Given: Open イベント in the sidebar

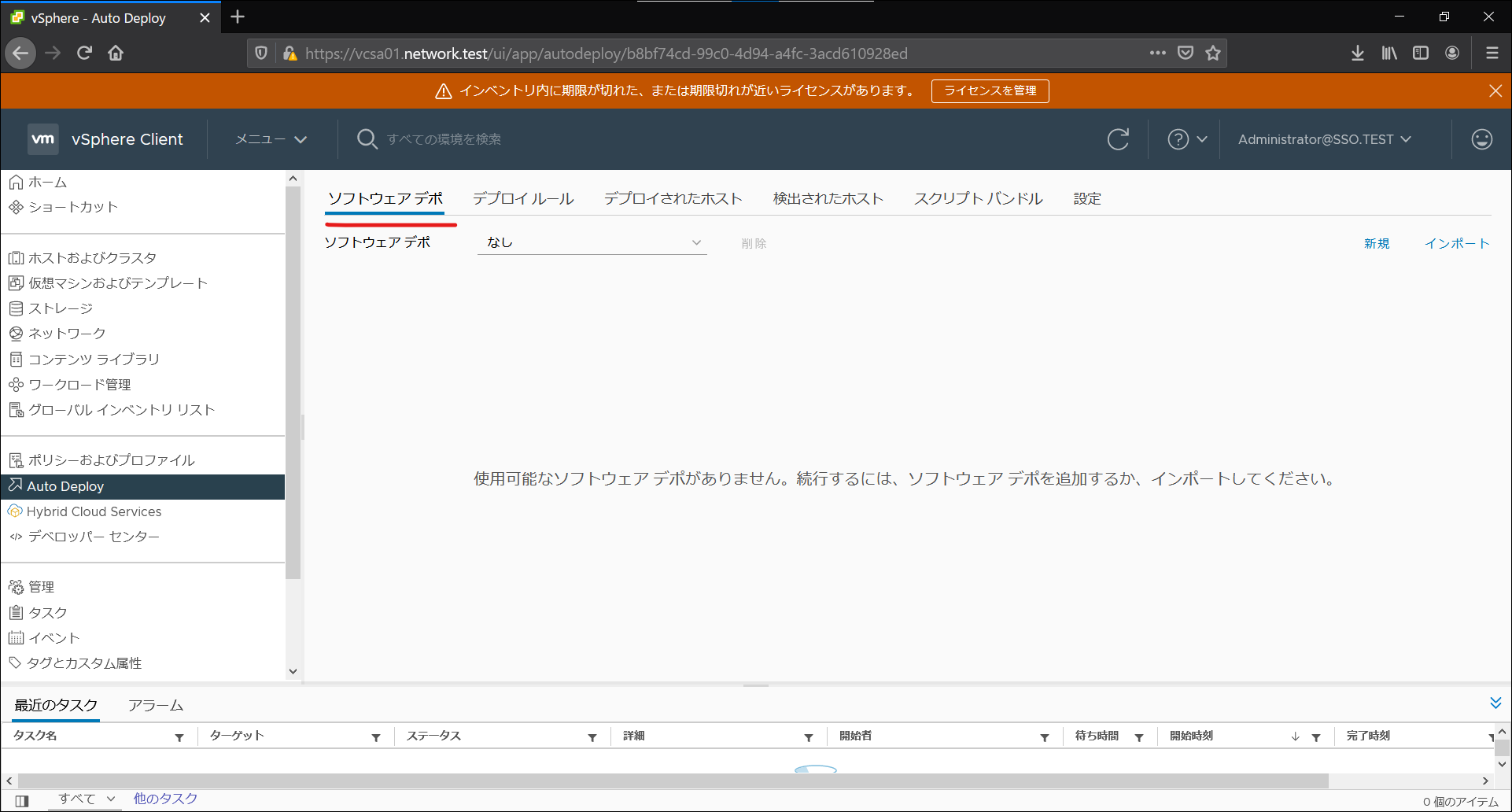Looking at the screenshot, I should coord(44,637).
